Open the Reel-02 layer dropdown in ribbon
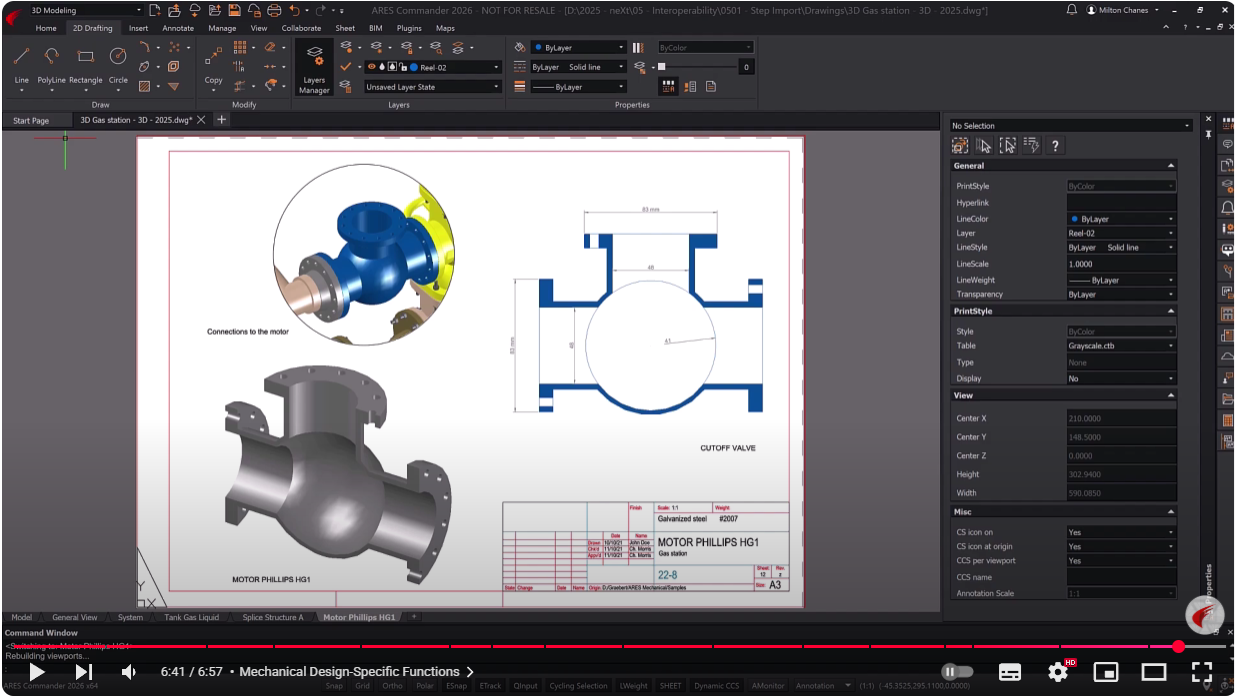1236x699 pixels. click(433, 67)
